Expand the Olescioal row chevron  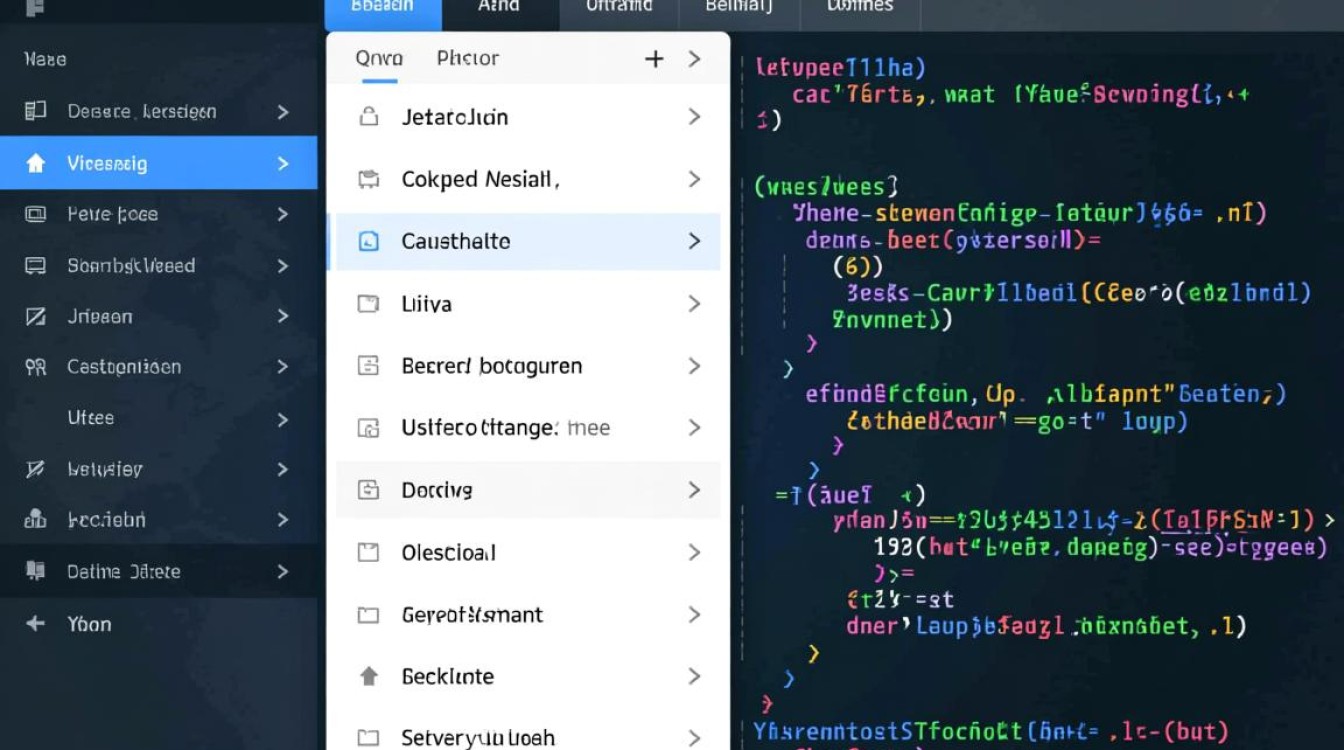[x=694, y=552]
